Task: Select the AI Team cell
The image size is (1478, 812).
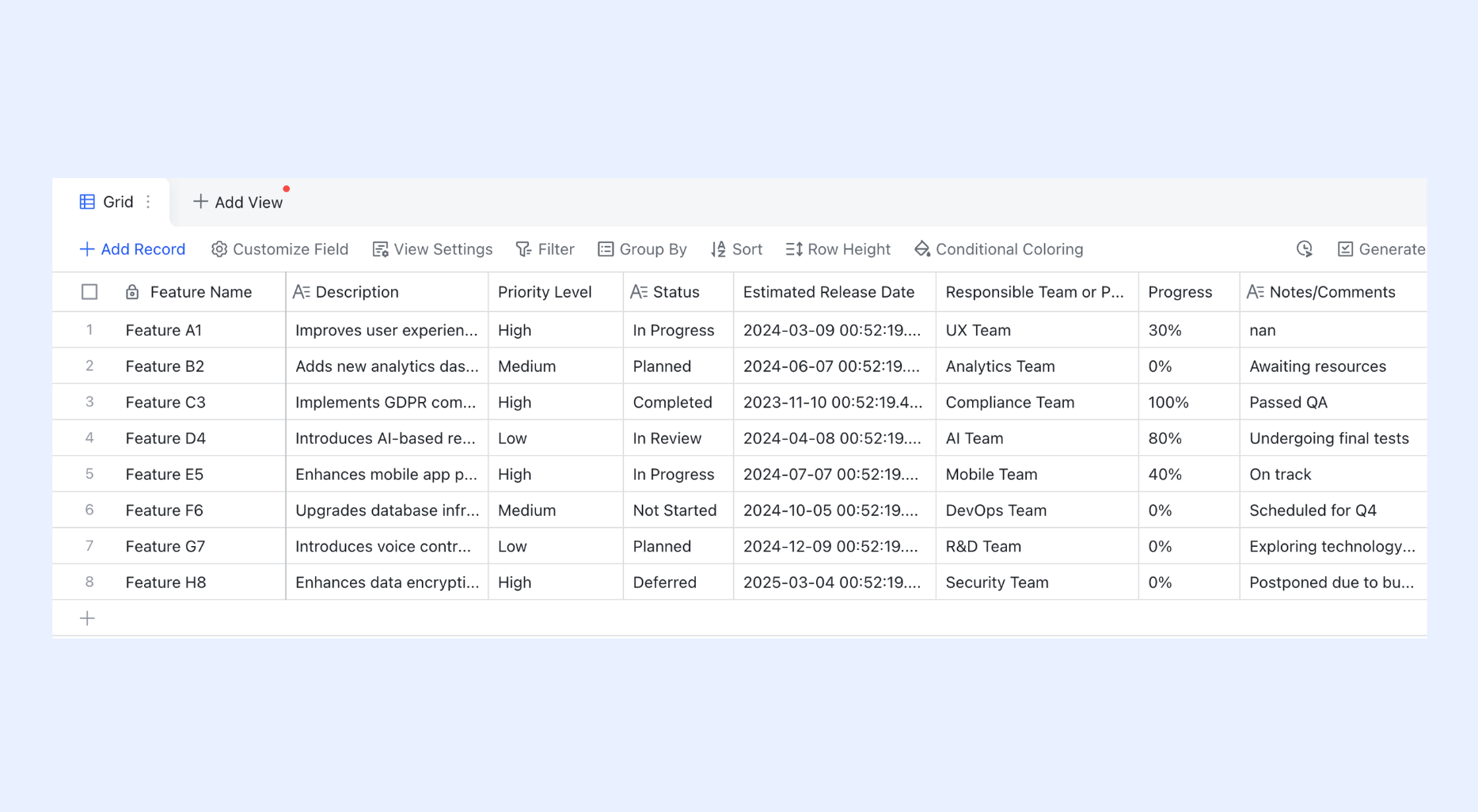Action: 1037,438
